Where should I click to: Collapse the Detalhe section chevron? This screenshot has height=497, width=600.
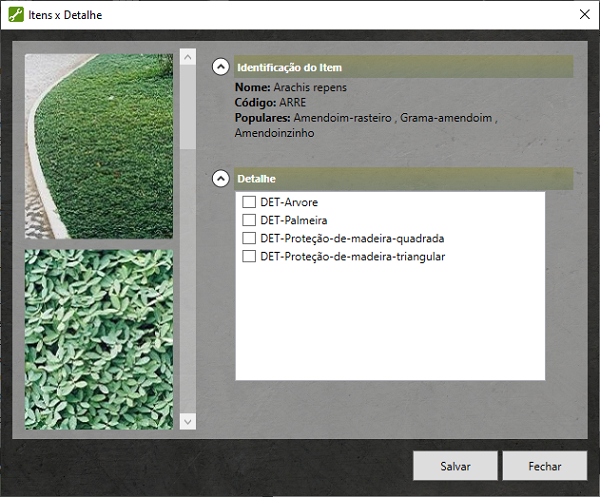[x=220, y=179]
